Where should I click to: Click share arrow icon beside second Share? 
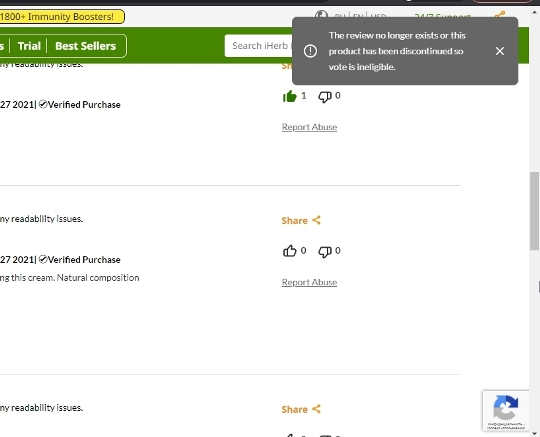point(316,220)
